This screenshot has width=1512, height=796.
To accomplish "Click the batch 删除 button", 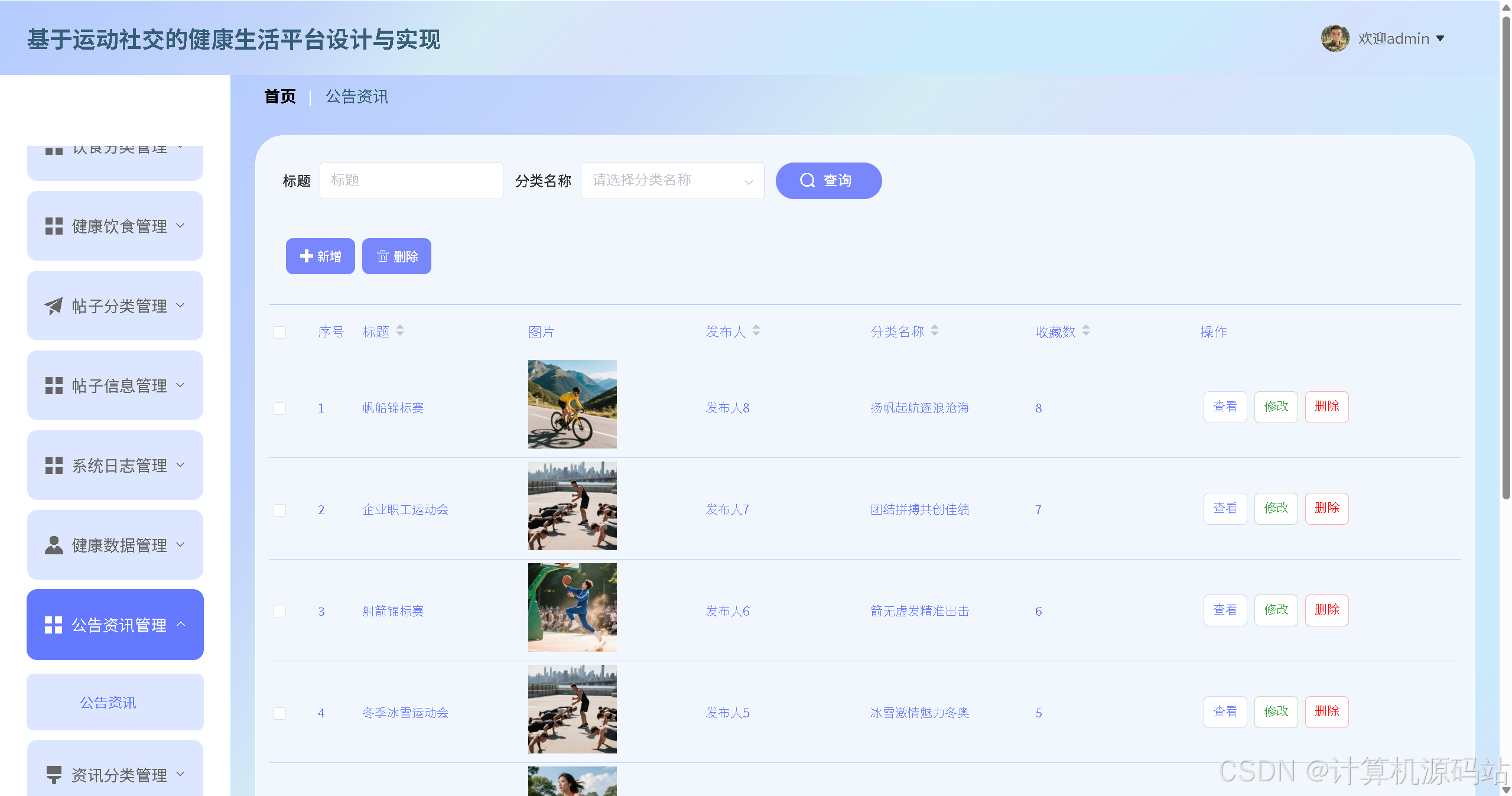I will (396, 256).
